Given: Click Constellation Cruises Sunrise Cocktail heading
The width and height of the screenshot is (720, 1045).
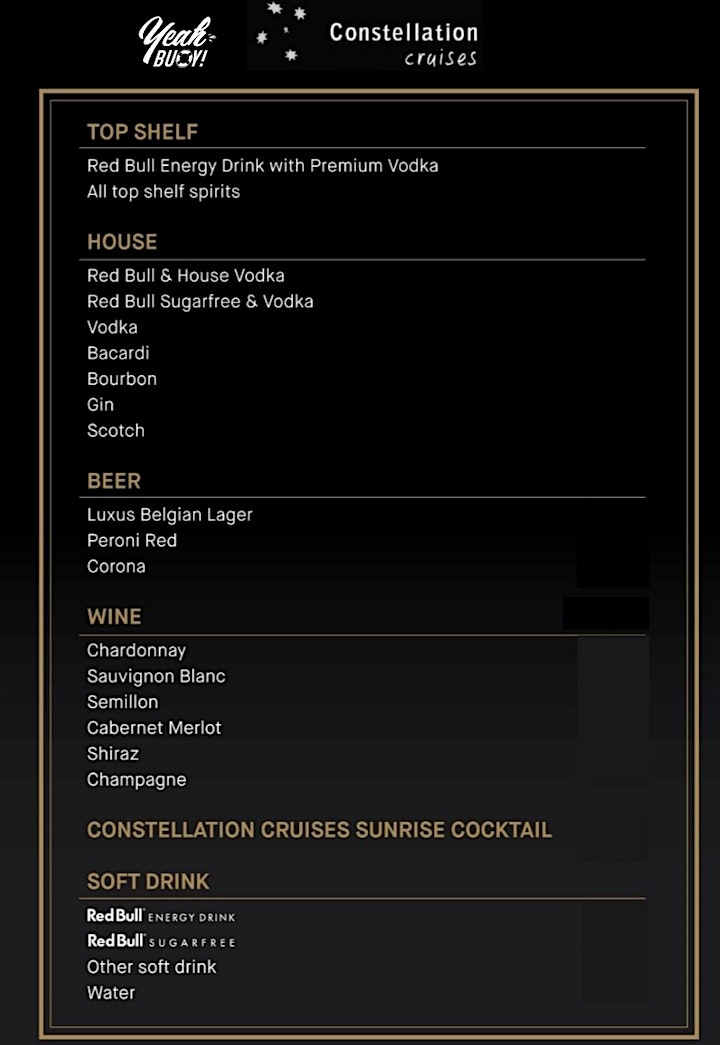Looking at the screenshot, I should (x=319, y=830).
